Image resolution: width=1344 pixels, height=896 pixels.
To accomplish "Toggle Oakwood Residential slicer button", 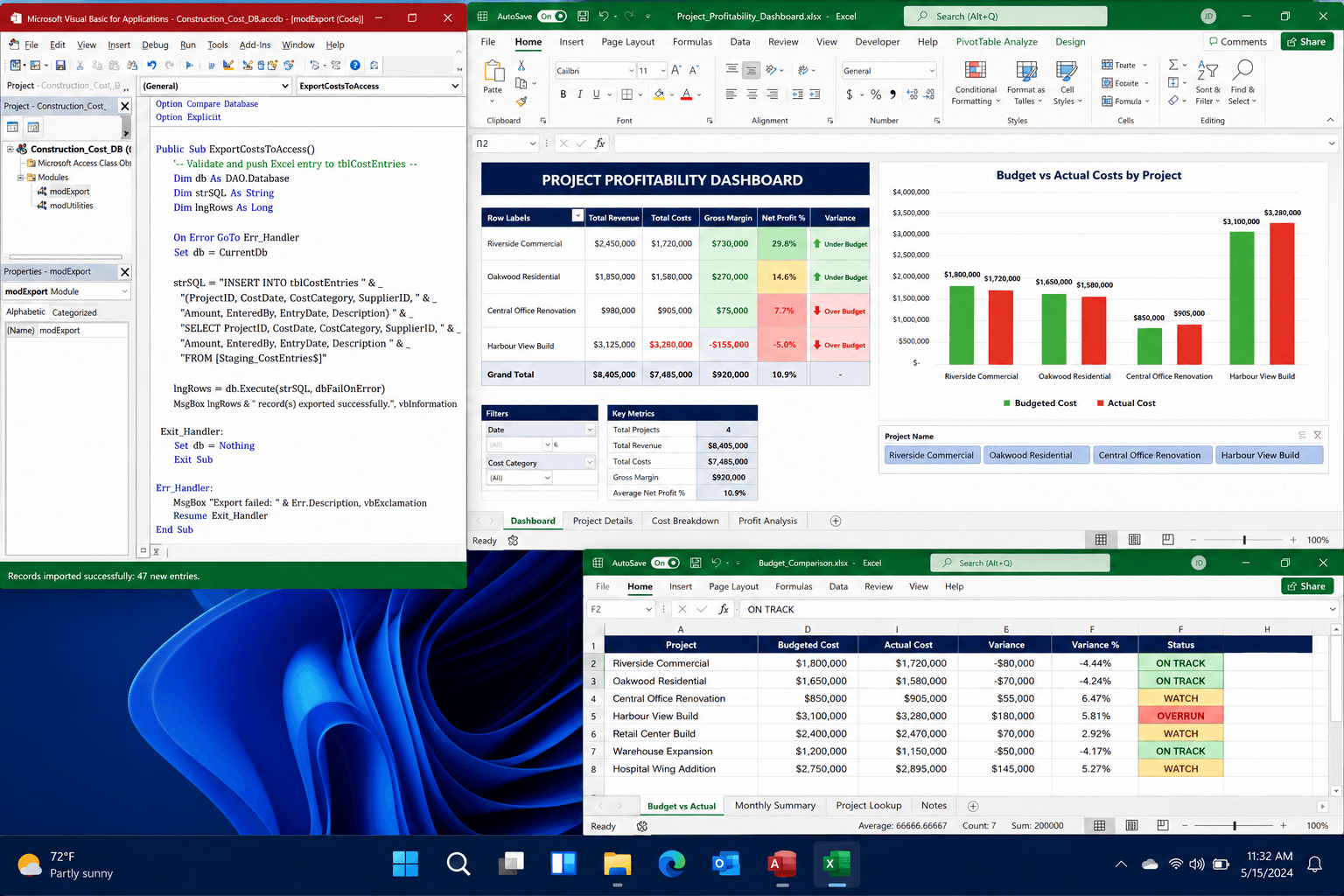I will pos(1038,455).
